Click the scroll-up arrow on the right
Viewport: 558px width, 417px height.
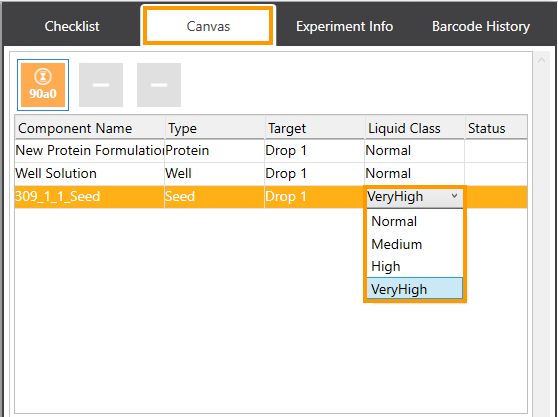542,60
